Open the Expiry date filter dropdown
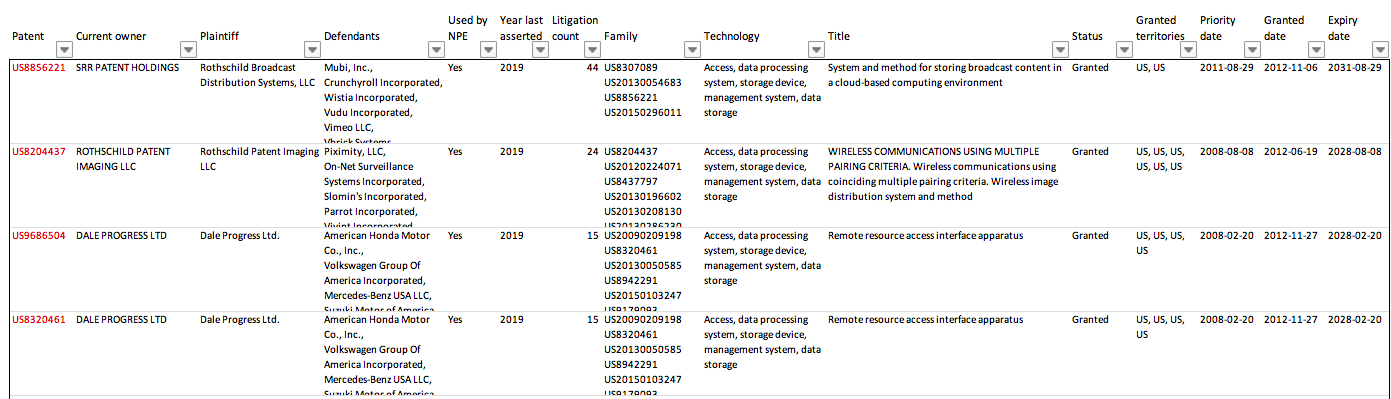Viewport: 1391px width, 399px height. [x=1380, y=49]
